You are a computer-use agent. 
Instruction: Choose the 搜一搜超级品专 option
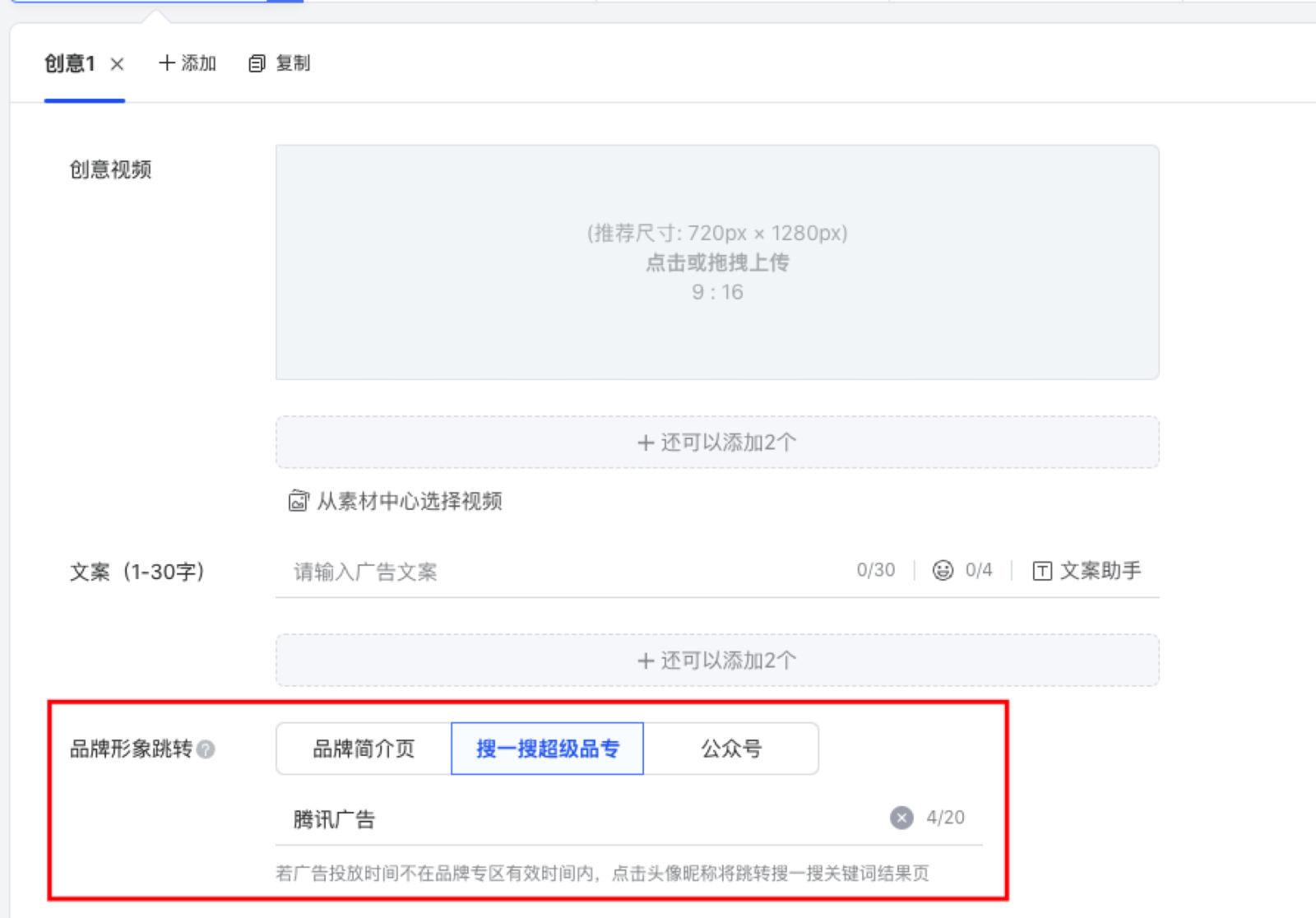(x=547, y=749)
